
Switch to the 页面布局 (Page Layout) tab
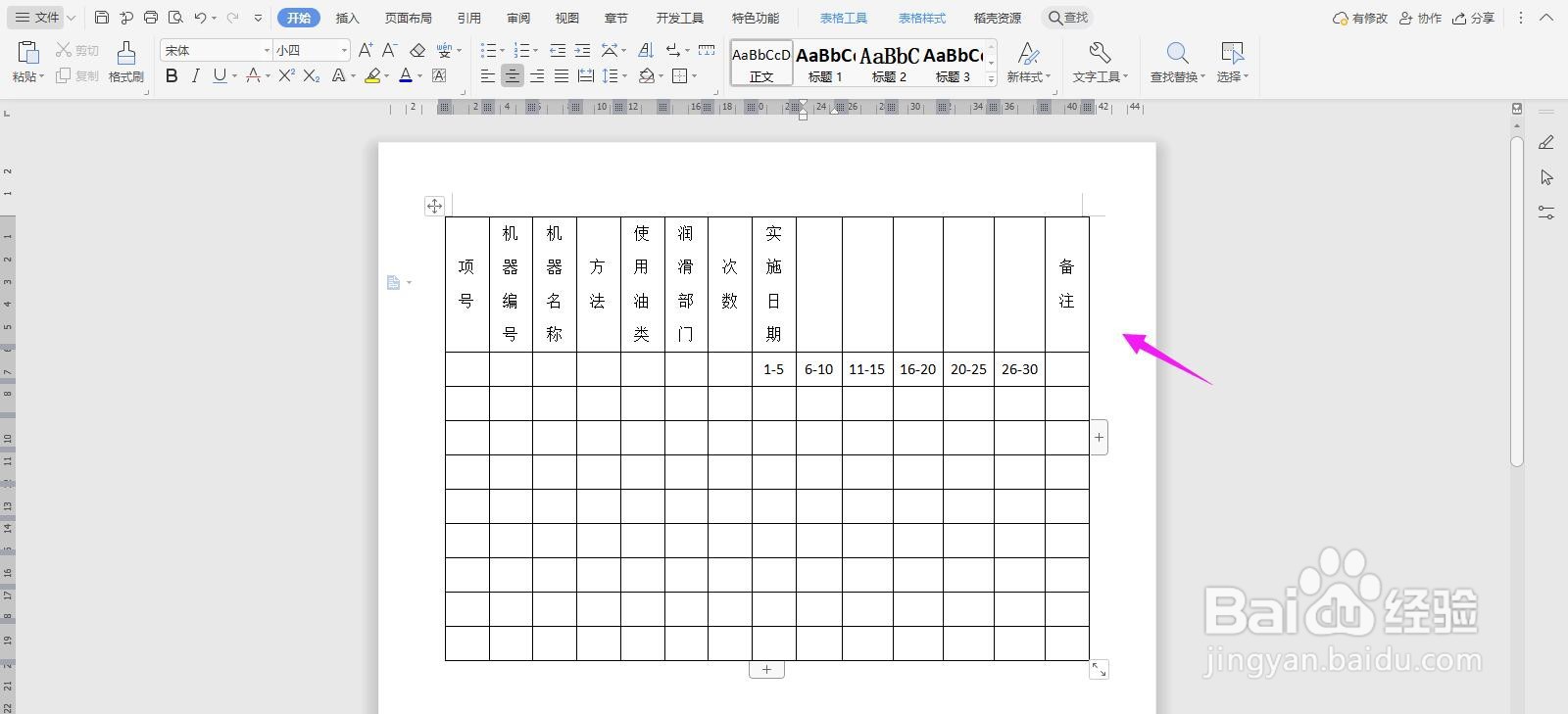(x=408, y=18)
